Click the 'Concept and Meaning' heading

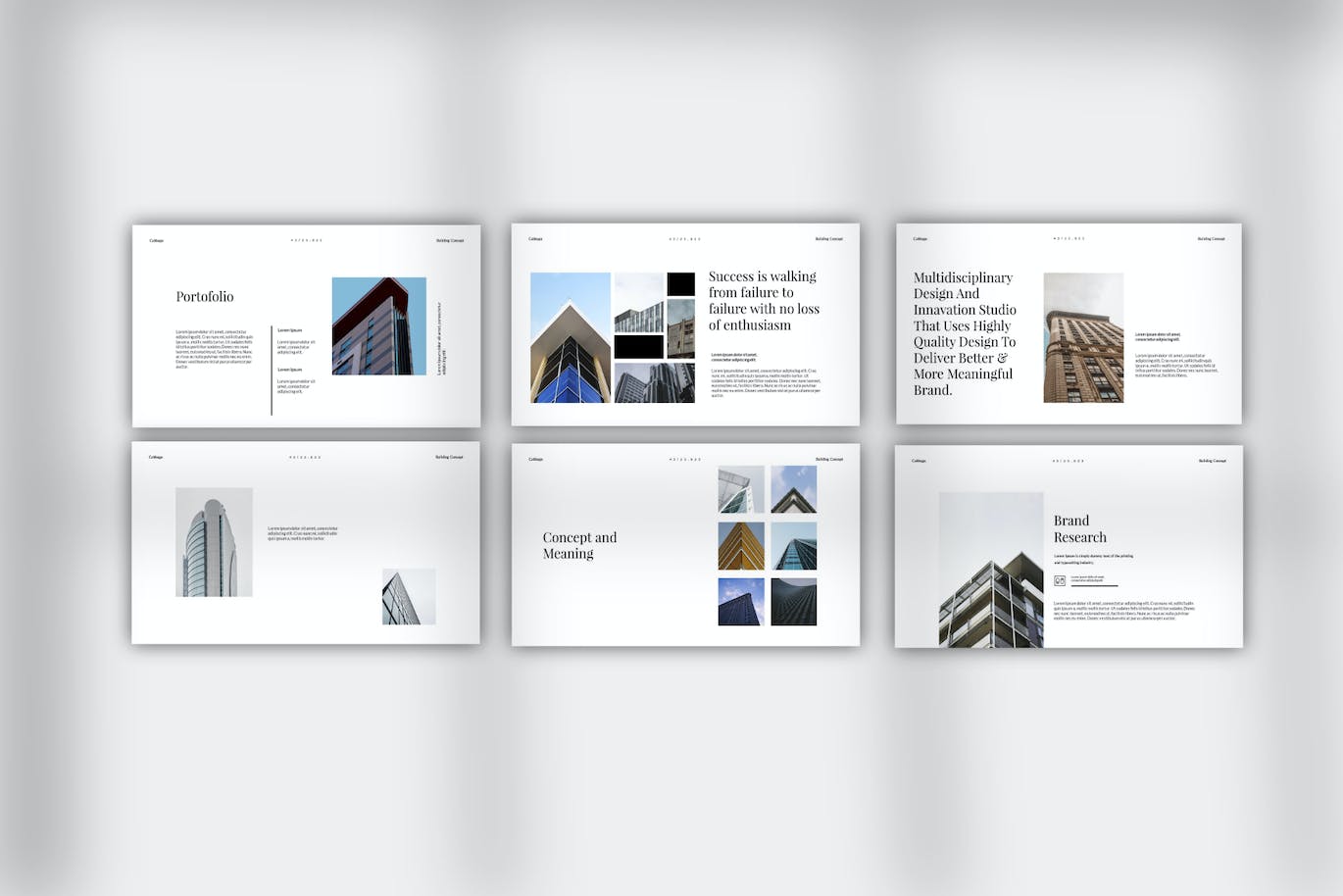(x=579, y=545)
